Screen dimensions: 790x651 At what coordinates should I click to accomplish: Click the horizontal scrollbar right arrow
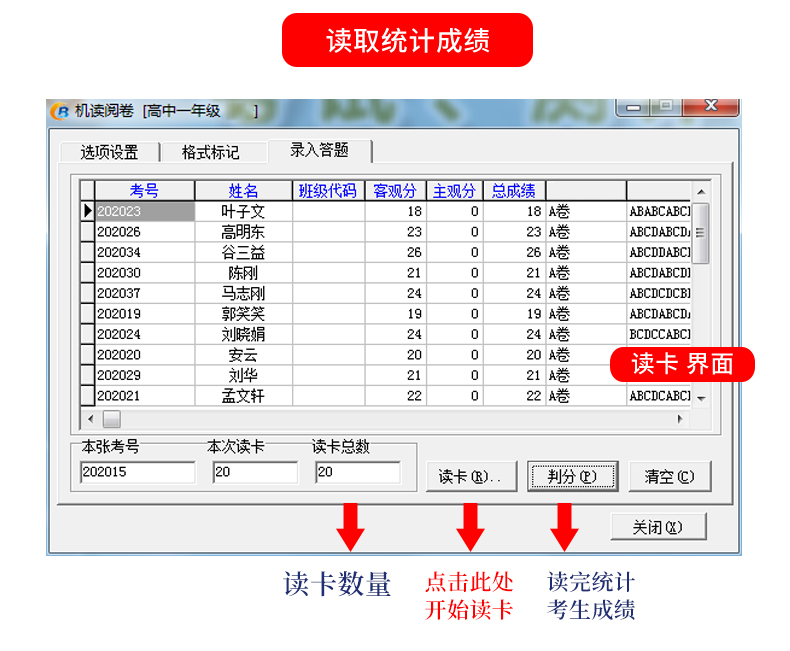click(x=682, y=419)
